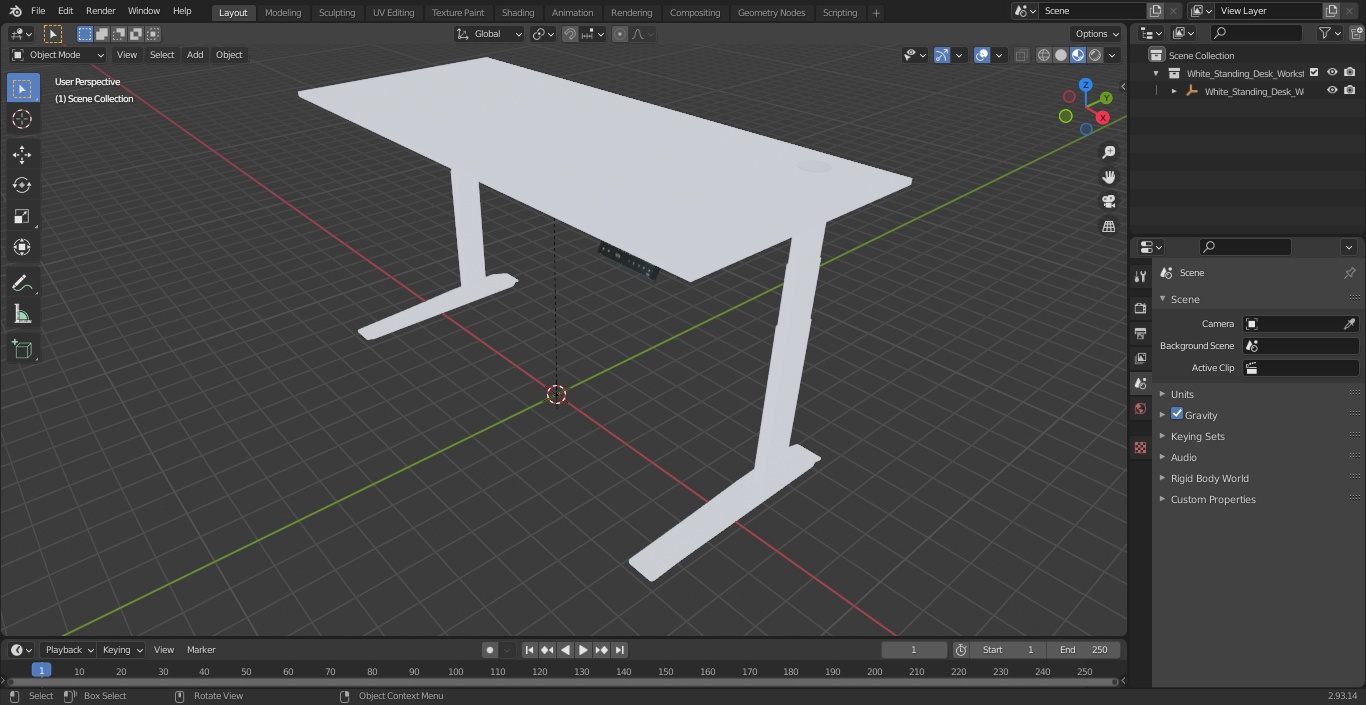Open the File menu
The width and height of the screenshot is (1366, 705).
point(38,11)
